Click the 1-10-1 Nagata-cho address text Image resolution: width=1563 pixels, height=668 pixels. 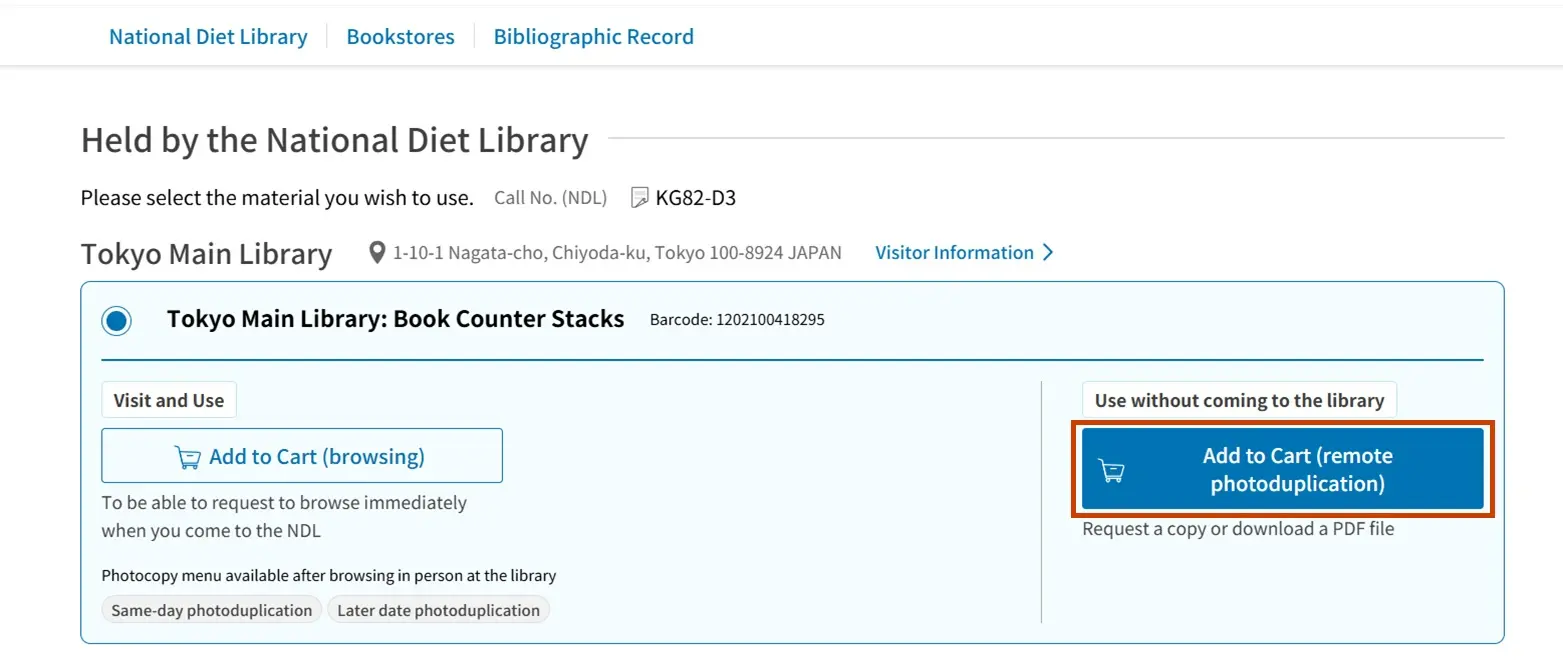click(x=617, y=253)
